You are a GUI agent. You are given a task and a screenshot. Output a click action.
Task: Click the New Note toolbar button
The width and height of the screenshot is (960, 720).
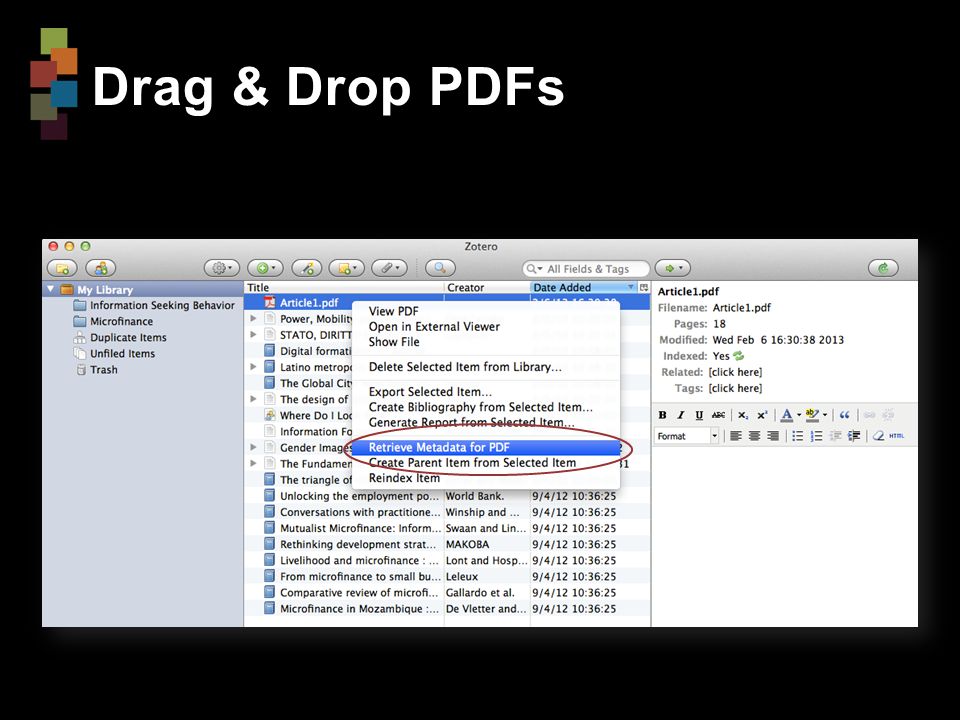[x=347, y=268]
